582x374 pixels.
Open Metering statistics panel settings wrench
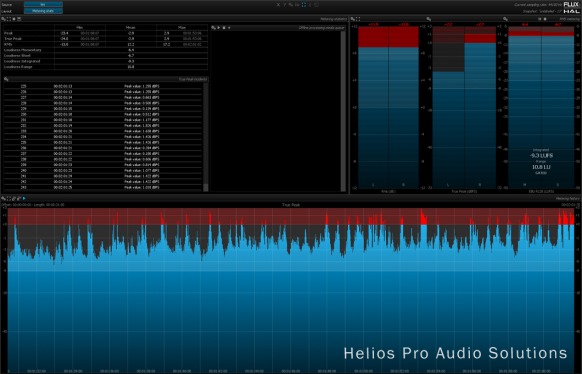3,19
